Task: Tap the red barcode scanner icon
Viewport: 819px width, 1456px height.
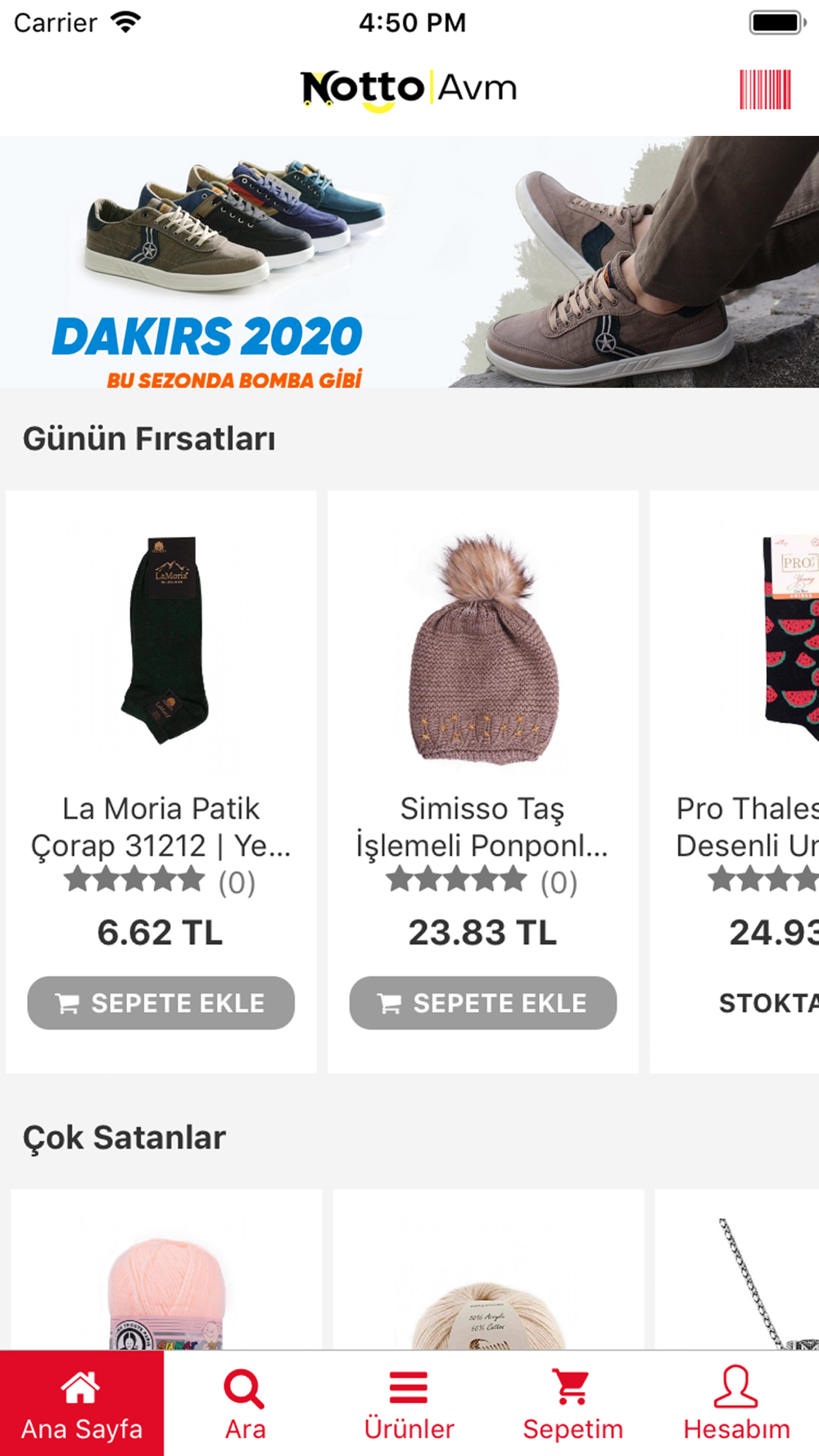Action: (765, 89)
